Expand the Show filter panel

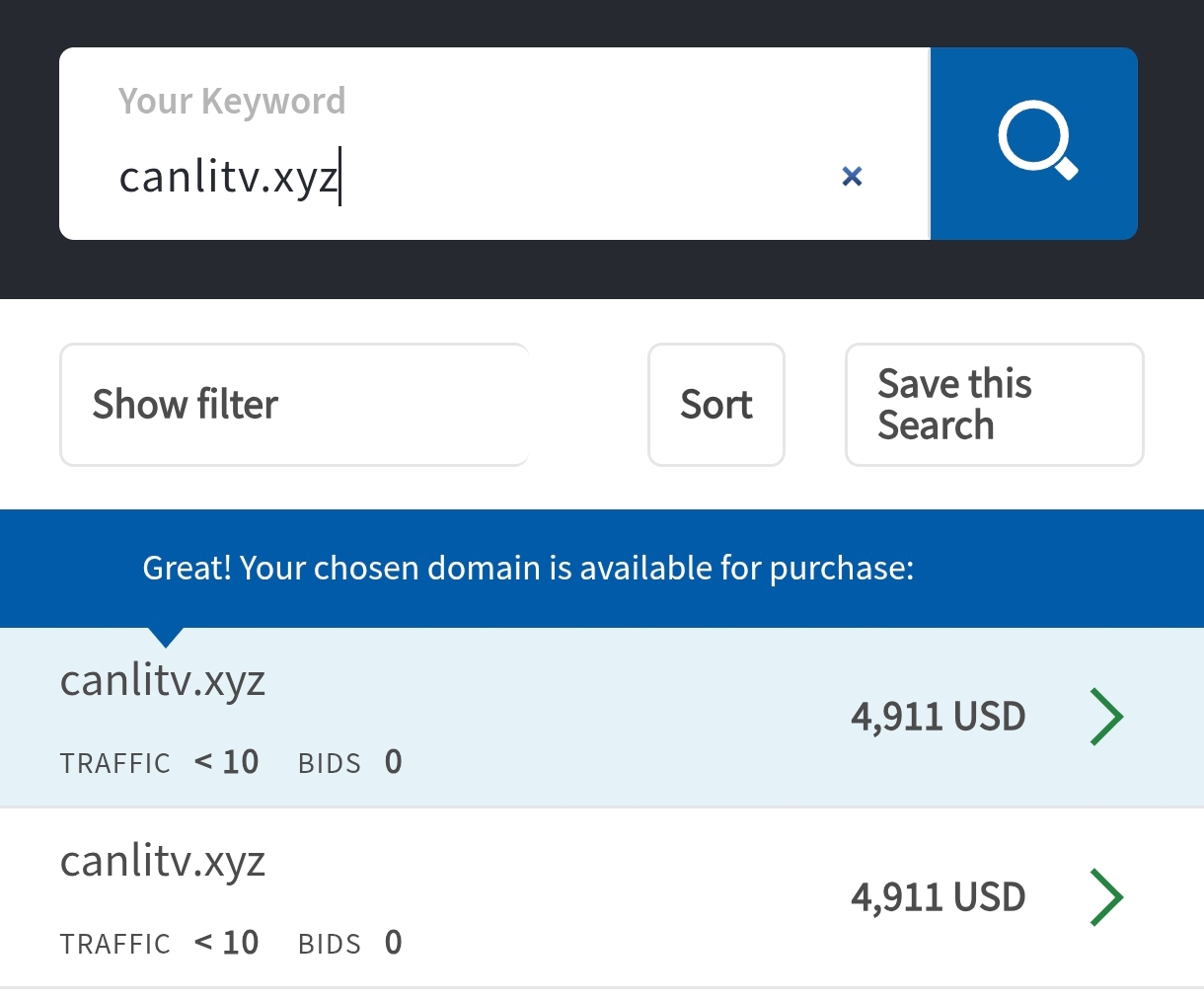(x=294, y=405)
